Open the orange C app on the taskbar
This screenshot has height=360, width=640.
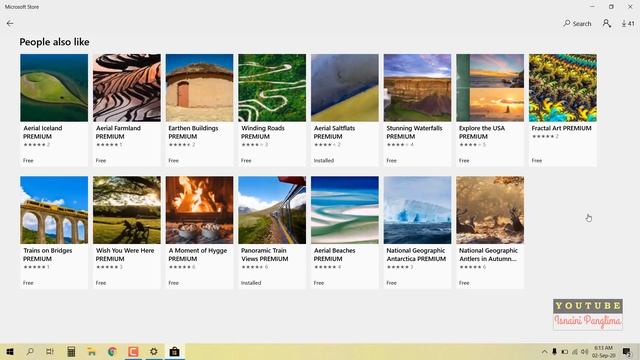(x=133, y=351)
